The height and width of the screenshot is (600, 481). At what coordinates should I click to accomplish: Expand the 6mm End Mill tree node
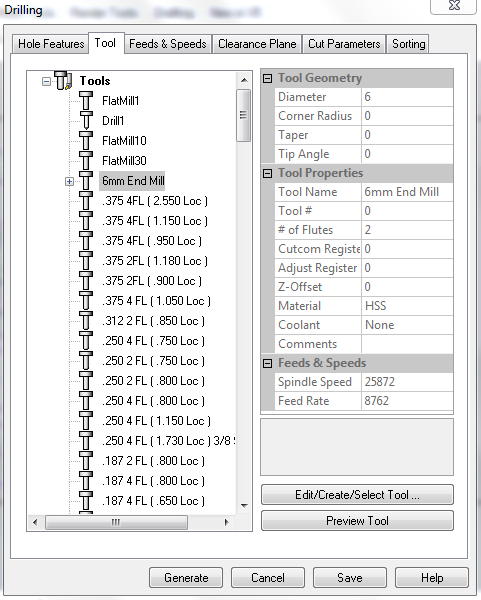[69, 181]
